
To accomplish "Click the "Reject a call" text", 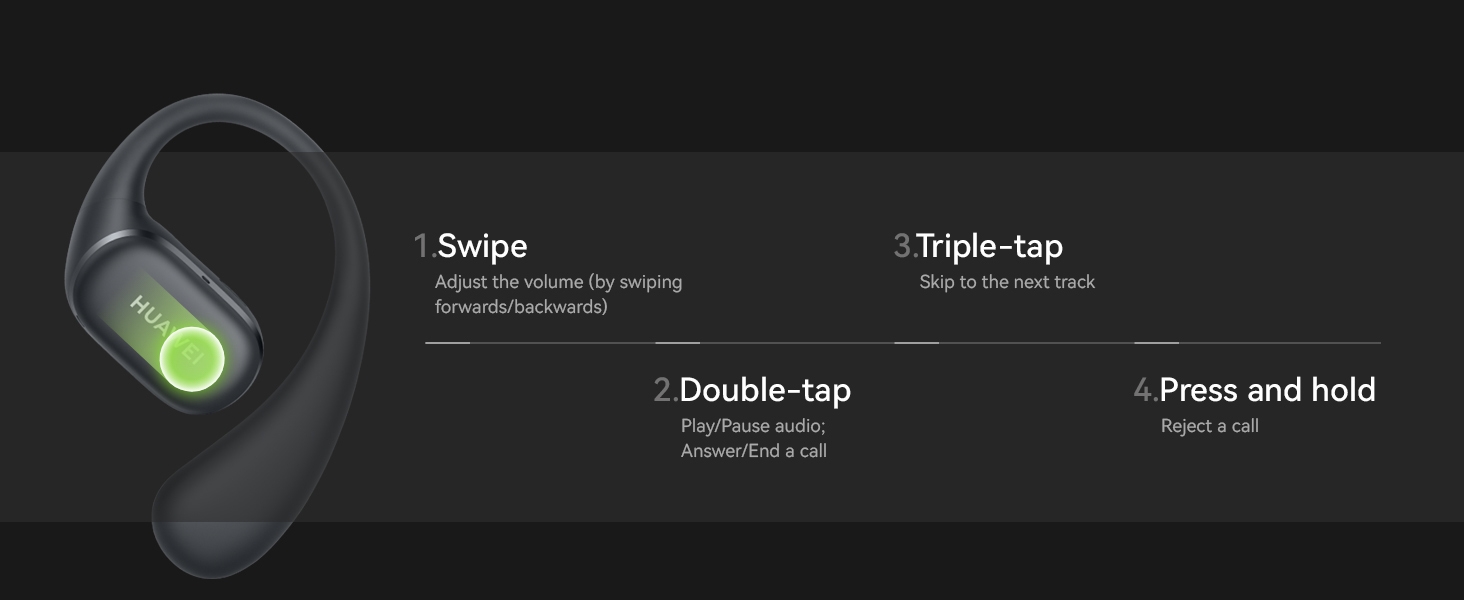I will [x=1209, y=426].
